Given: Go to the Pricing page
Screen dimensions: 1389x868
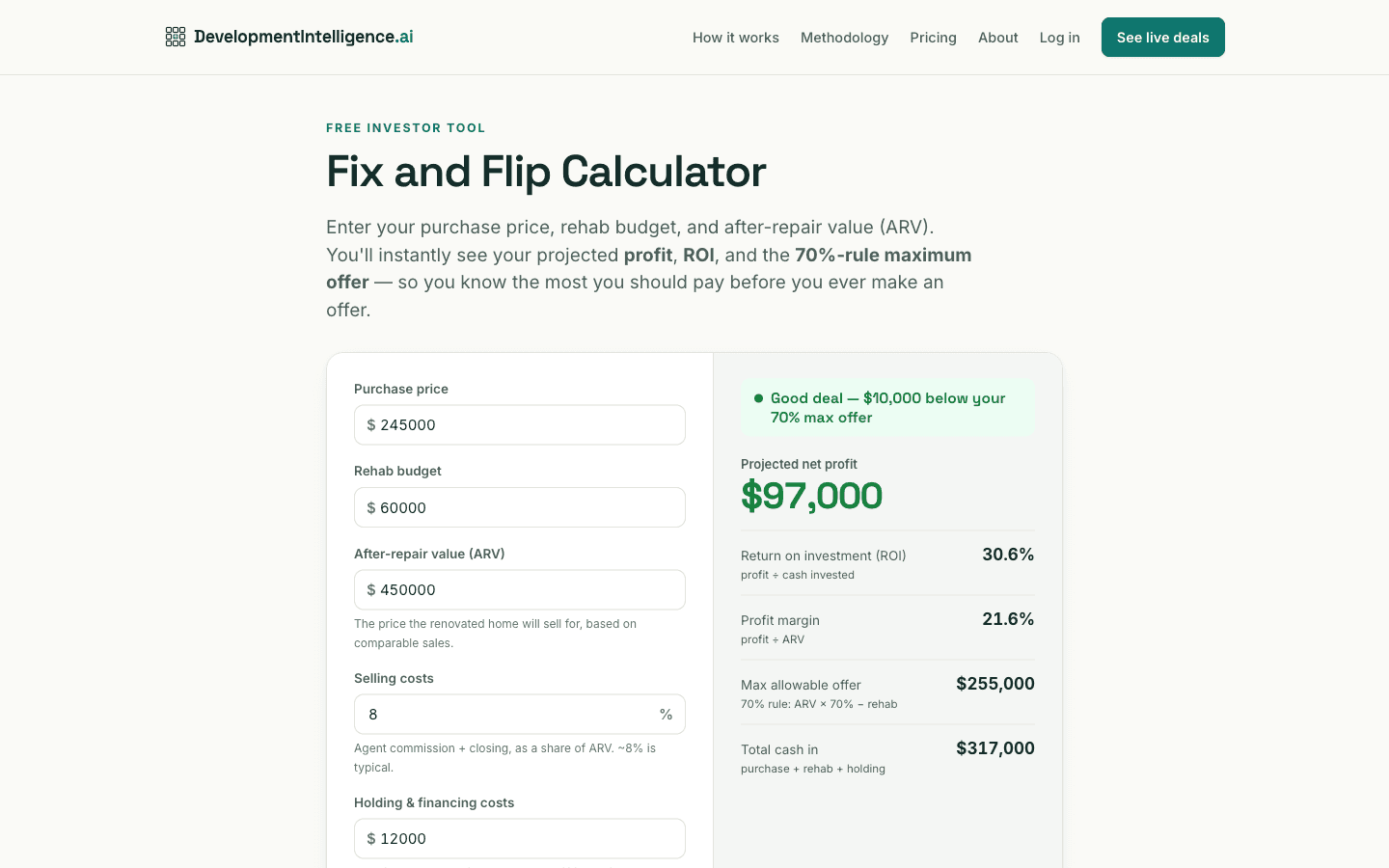Looking at the screenshot, I should 933,38.
